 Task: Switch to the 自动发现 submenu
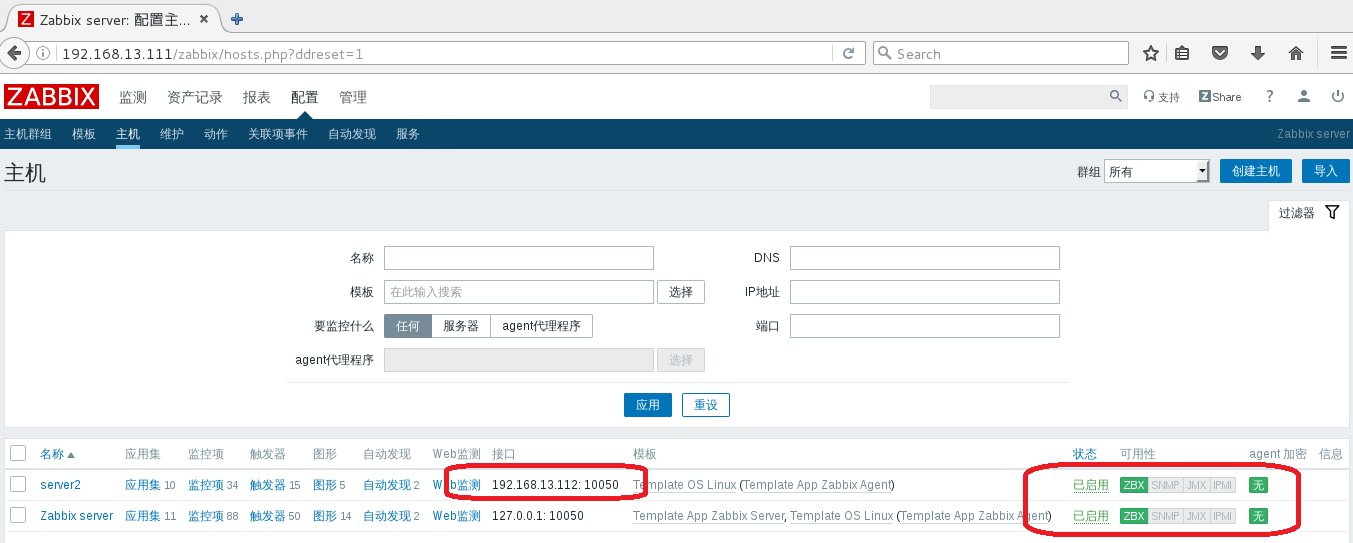pos(352,134)
